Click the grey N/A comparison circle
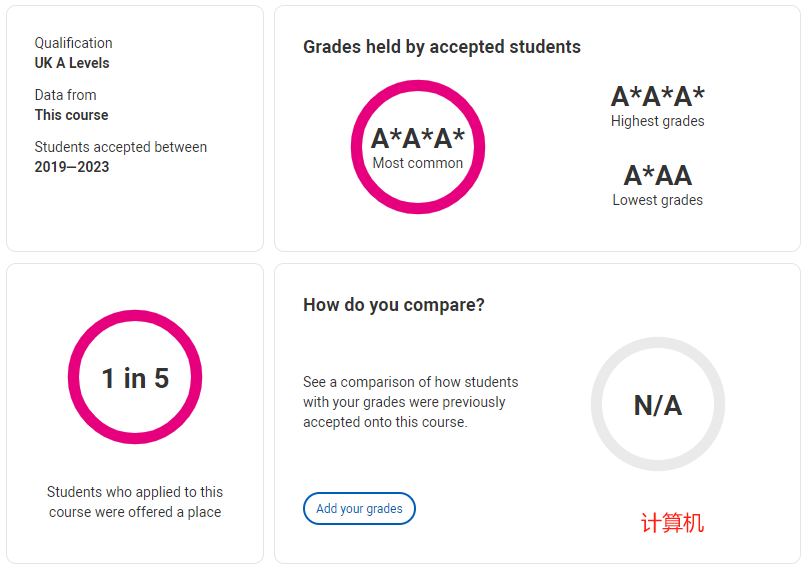 [x=658, y=404]
